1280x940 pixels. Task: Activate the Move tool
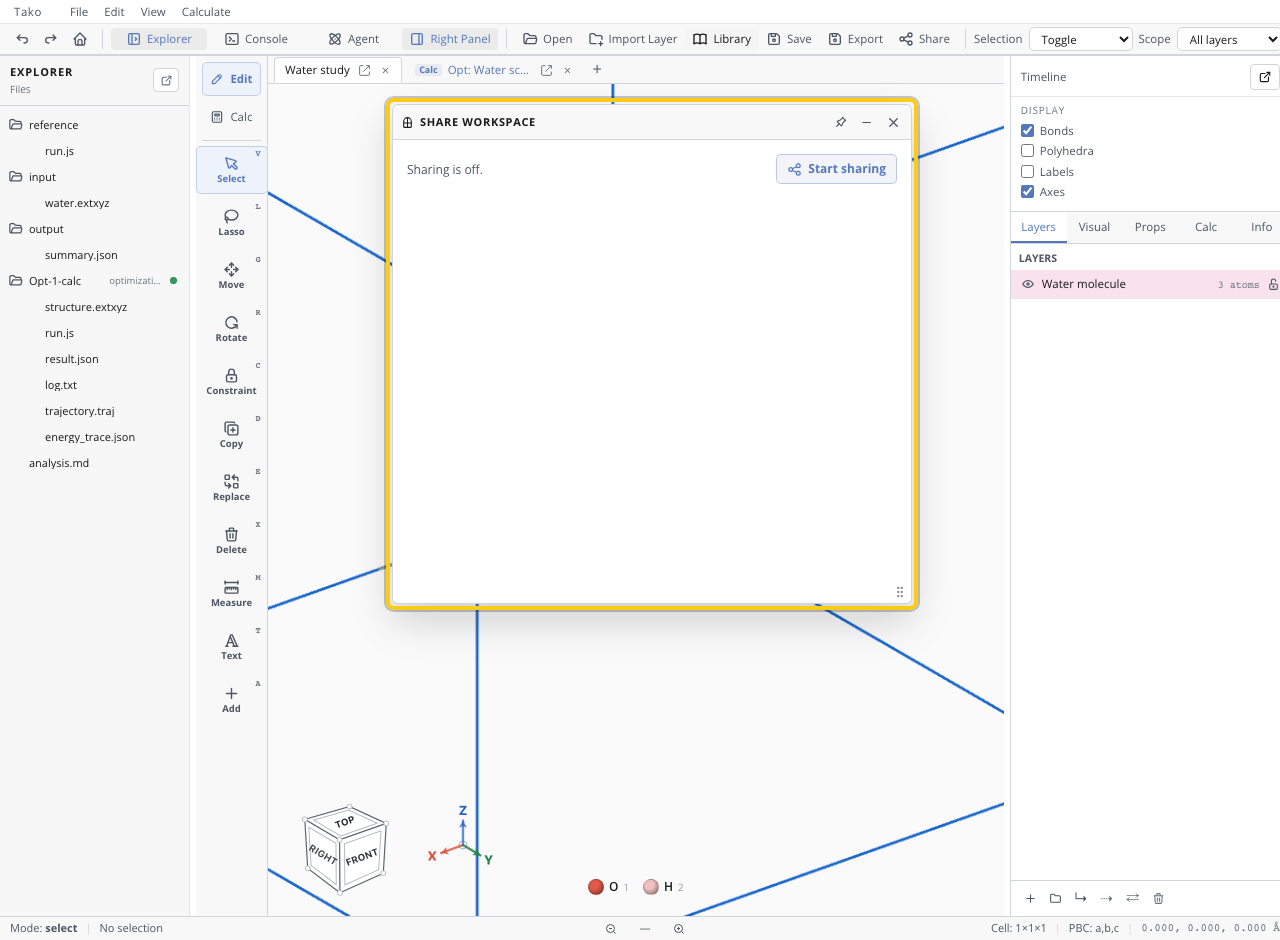pos(231,275)
